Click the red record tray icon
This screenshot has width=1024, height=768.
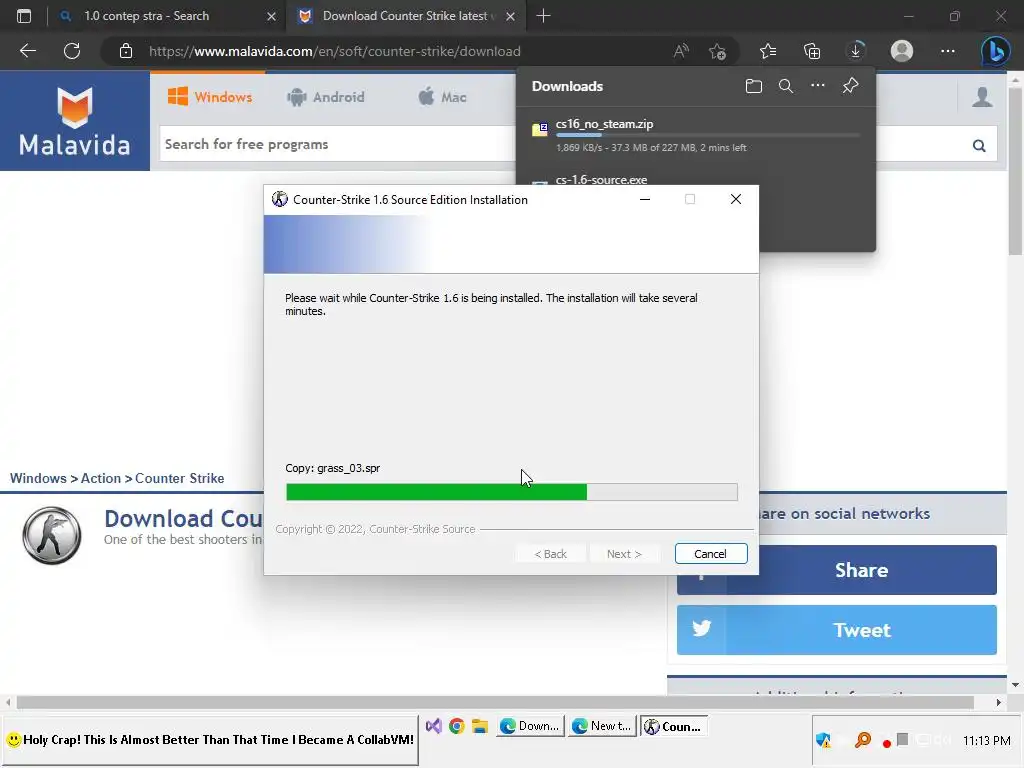pyautogui.click(x=886, y=743)
